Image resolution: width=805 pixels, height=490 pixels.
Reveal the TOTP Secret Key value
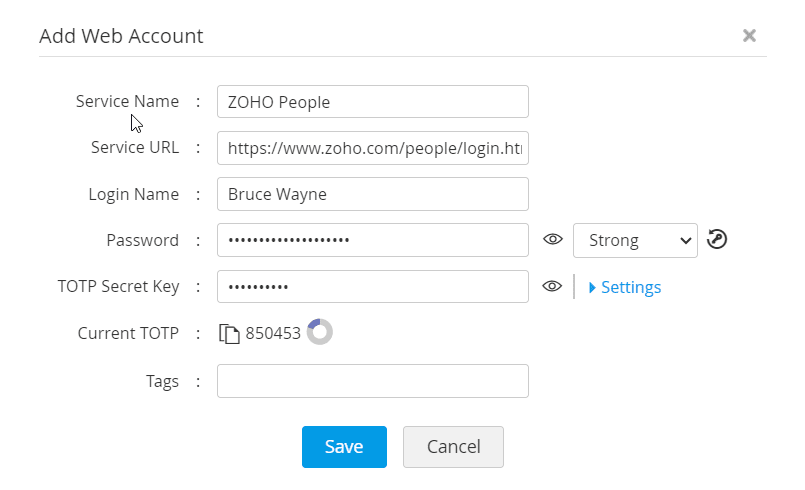coord(551,287)
